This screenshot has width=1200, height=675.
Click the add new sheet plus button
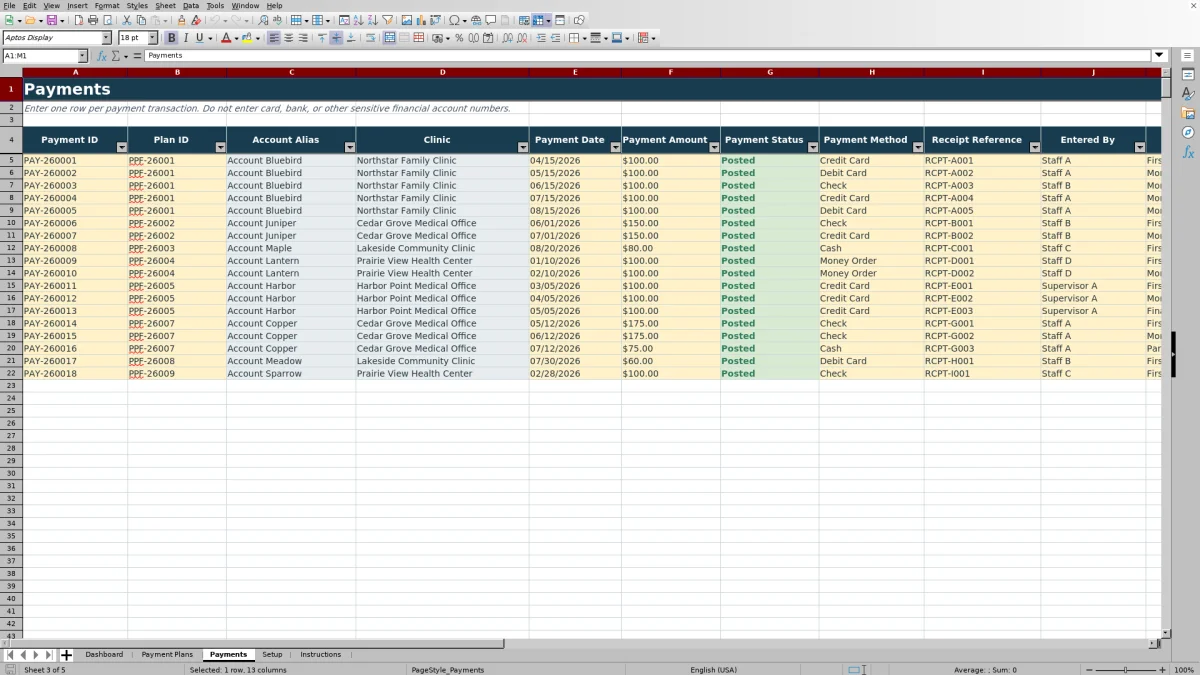(x=67, y=655)
